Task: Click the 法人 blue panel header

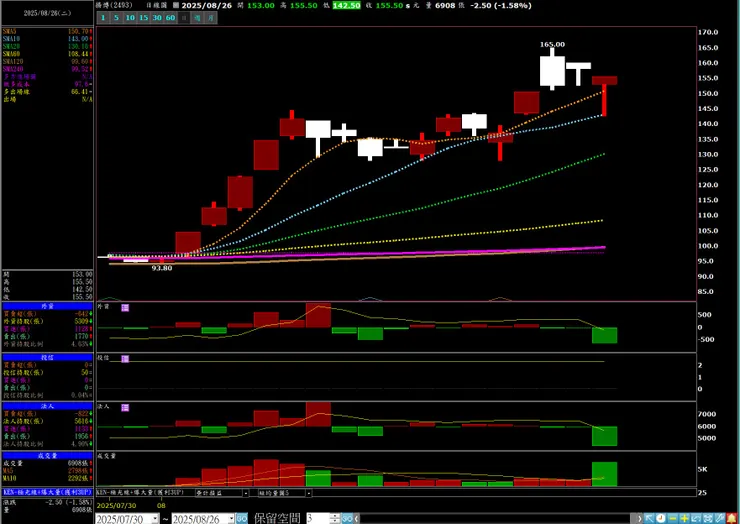Action: [47, 406]
